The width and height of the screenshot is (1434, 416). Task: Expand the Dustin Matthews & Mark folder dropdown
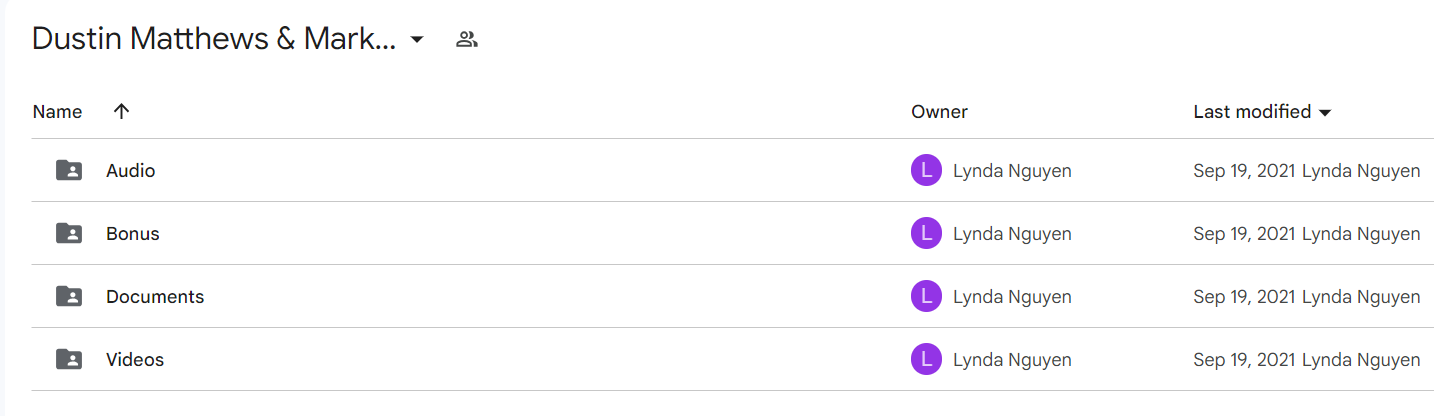point(417,40)
